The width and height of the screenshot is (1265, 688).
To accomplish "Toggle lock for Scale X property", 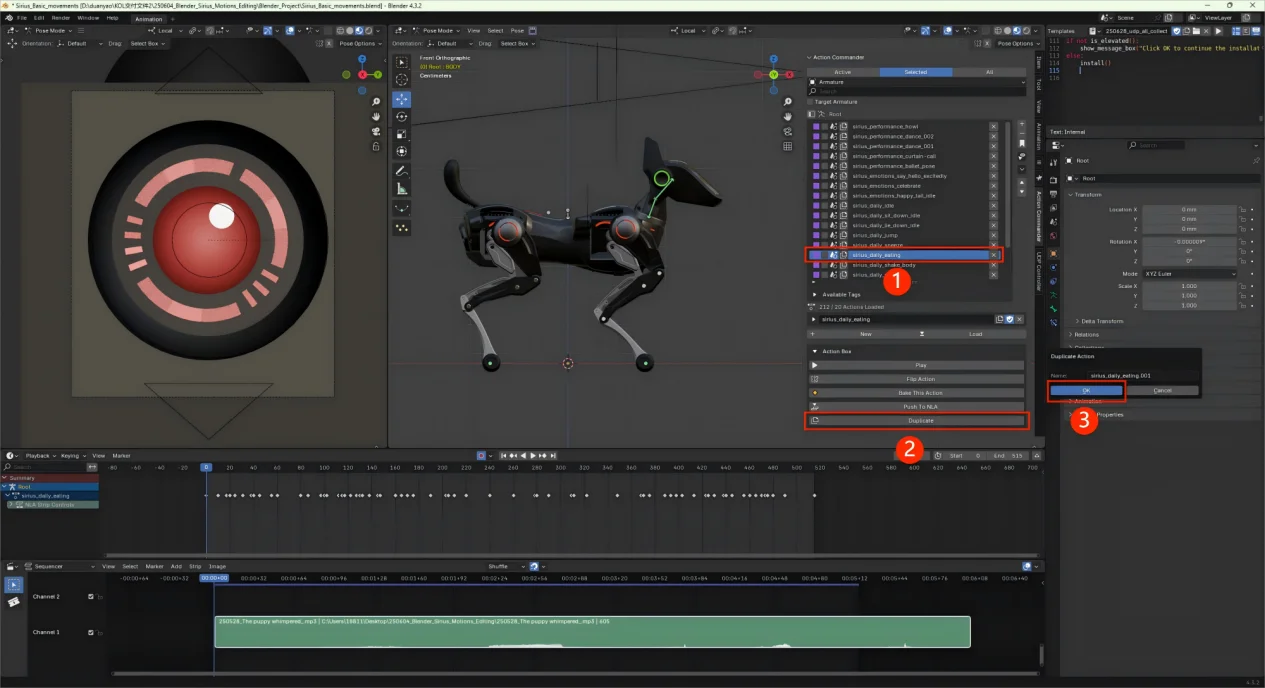I will [1243, 286].
